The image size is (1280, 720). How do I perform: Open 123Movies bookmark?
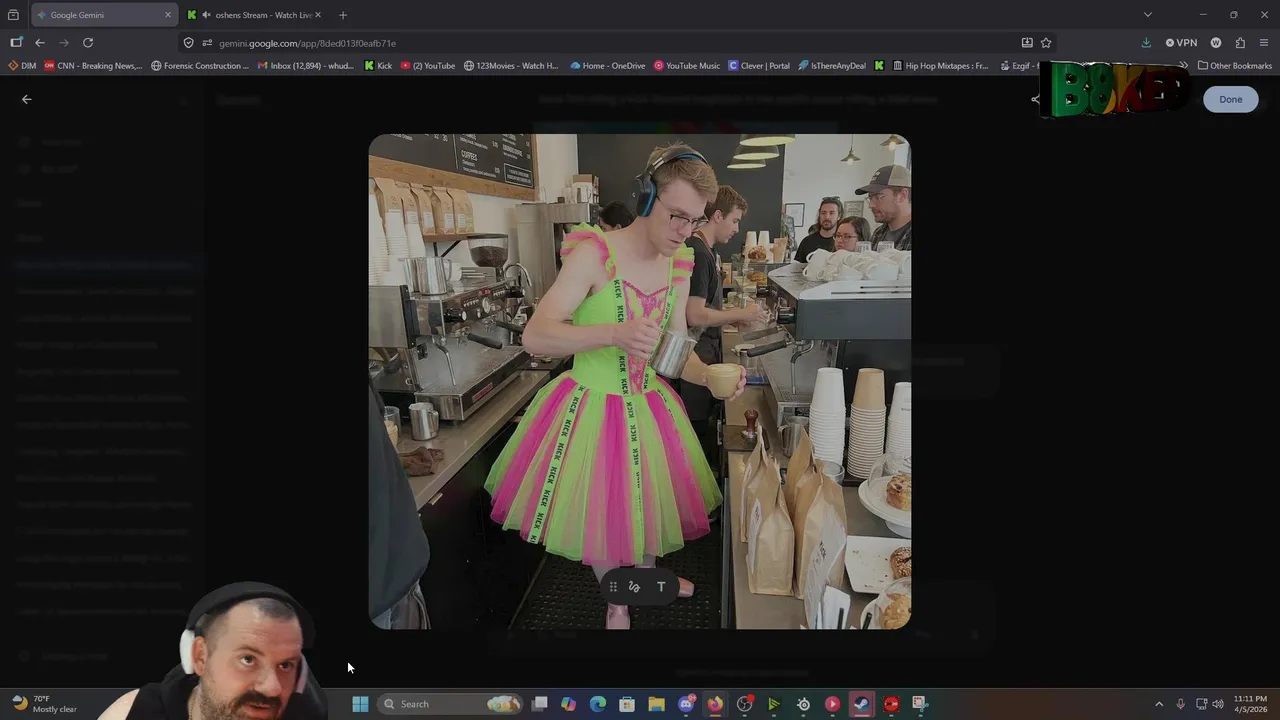pyautogui.click(x=511, y=66)
